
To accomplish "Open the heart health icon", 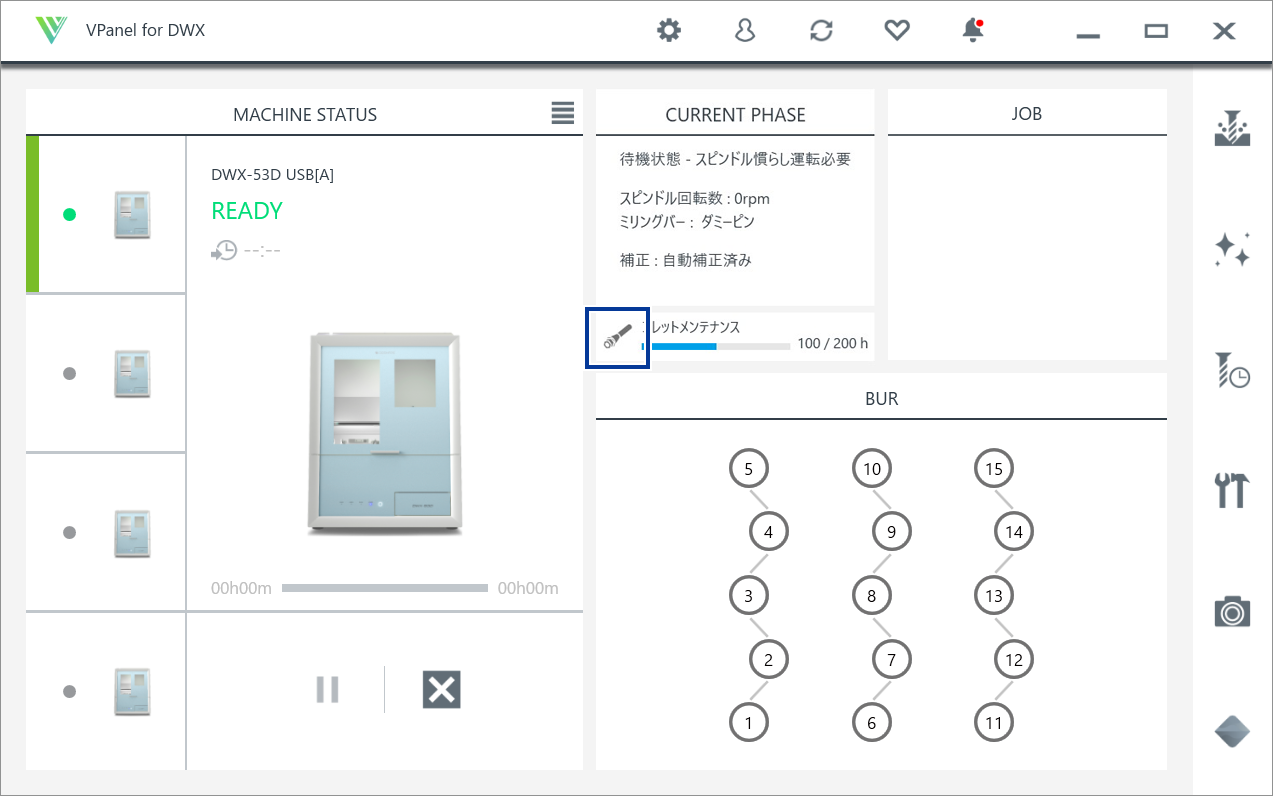I will point(897,31).
